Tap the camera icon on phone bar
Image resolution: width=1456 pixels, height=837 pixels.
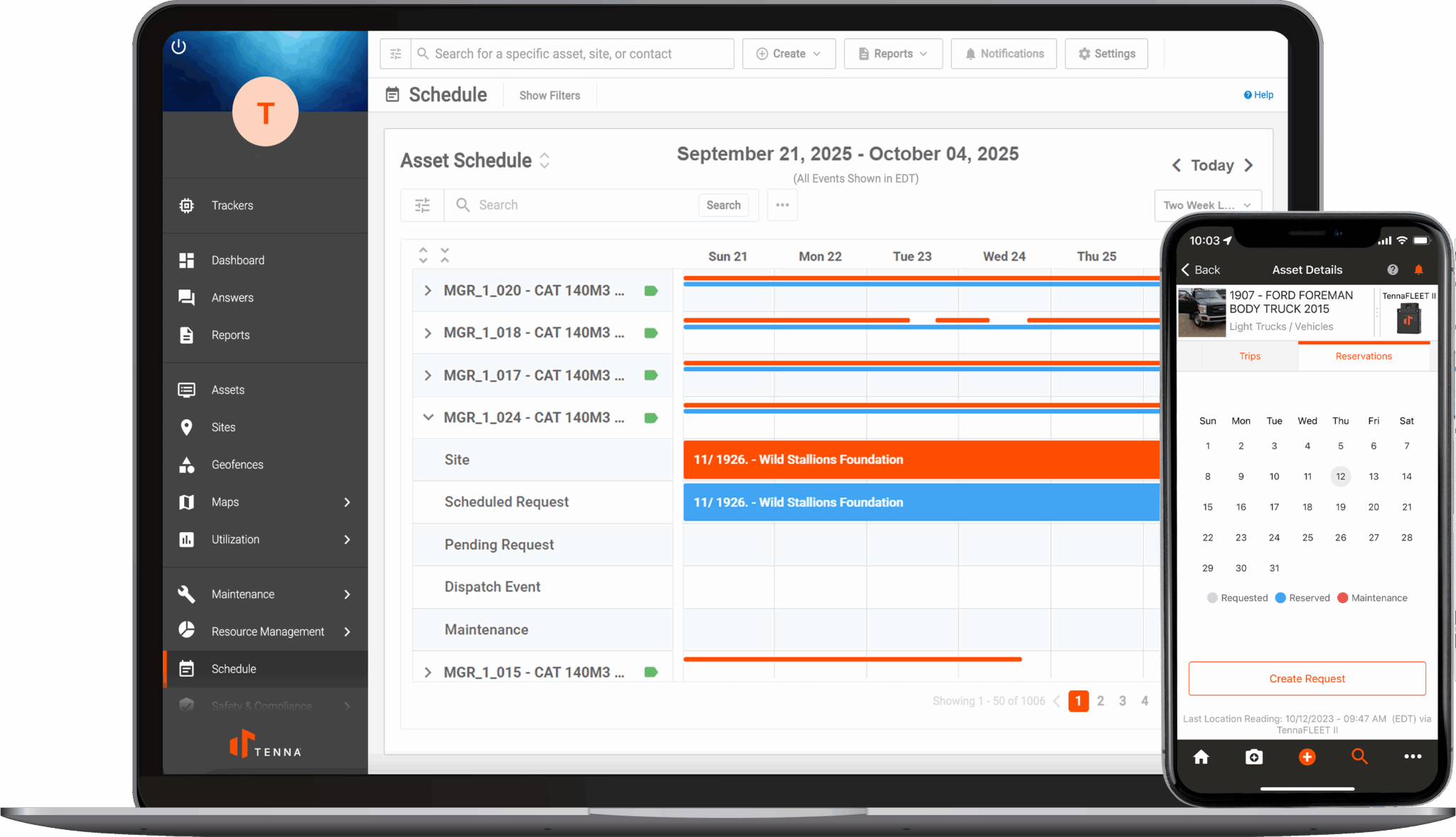tap(1254, 757)
